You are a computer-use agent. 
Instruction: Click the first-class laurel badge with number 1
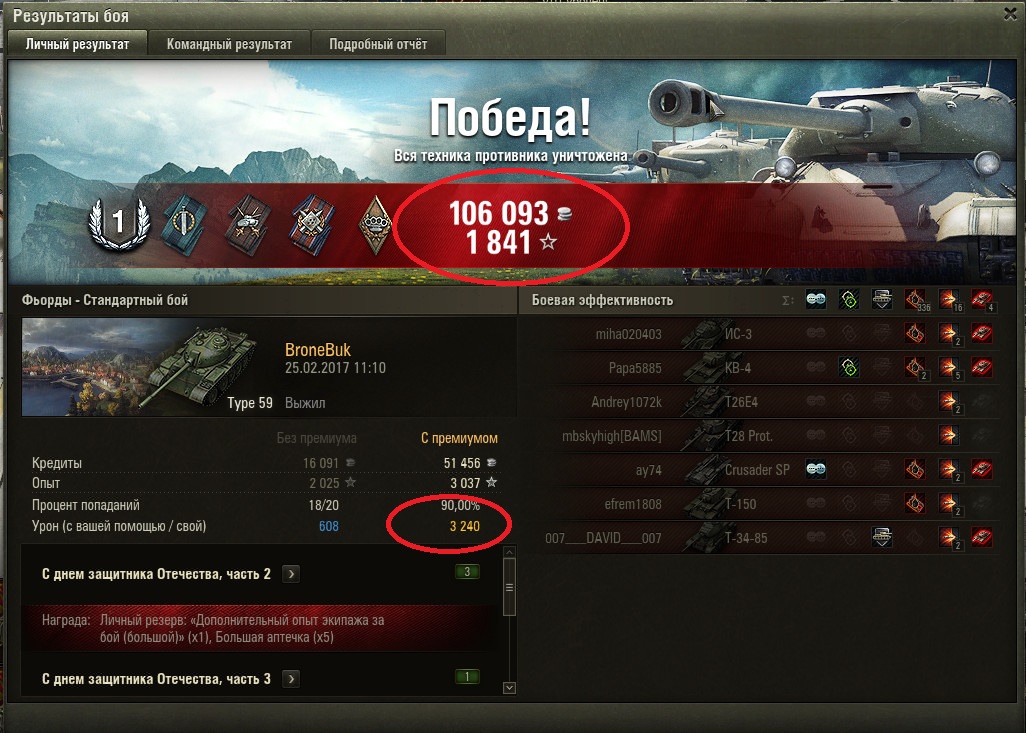click(x=118, y=224)
